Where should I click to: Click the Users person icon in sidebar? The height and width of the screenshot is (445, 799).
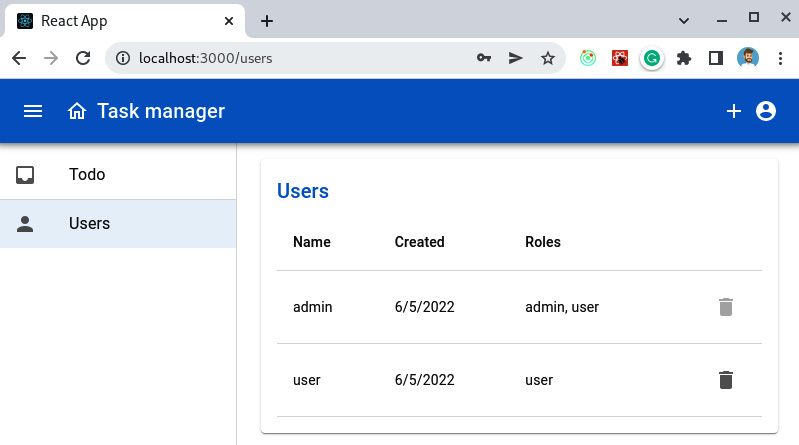coord(26,224)
